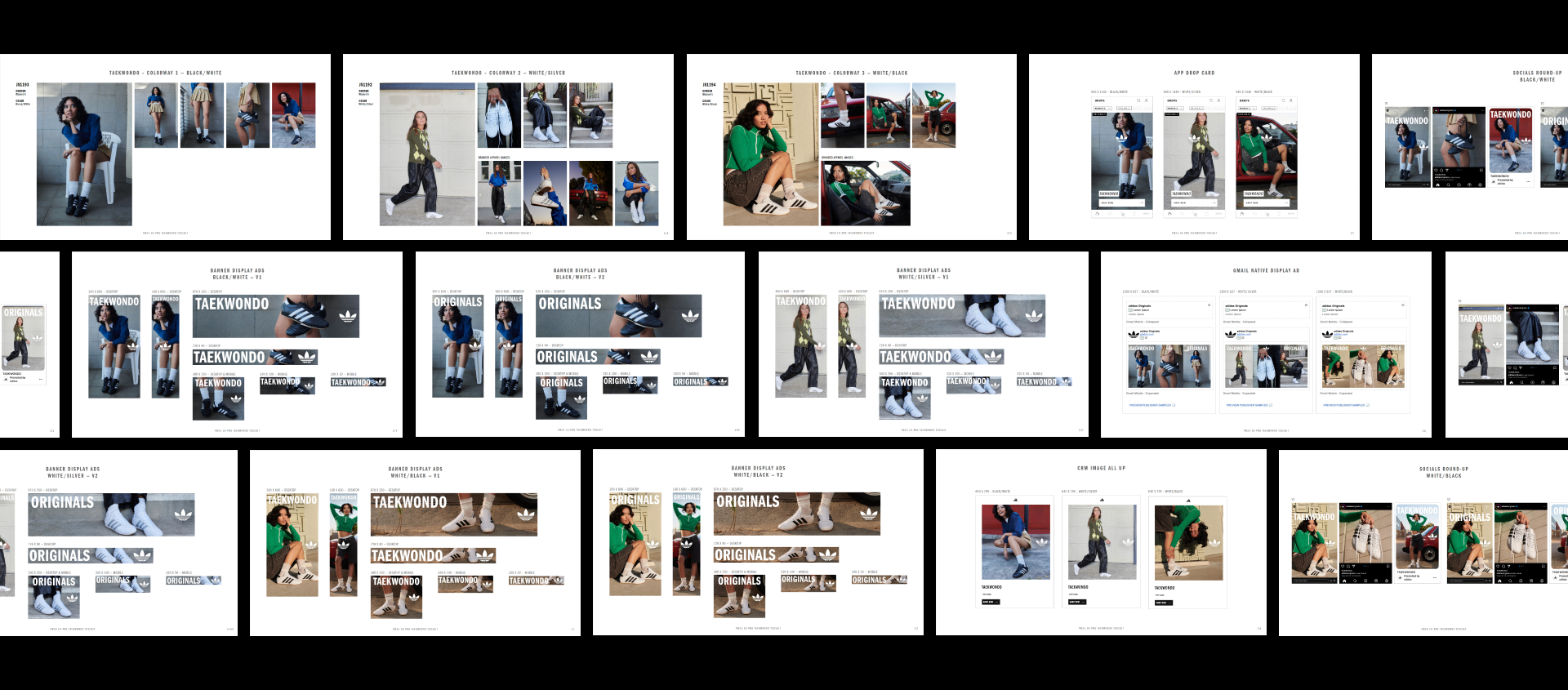
Task: Select the wide ORIGINALS billboard banner, White/Silver V2
Action: coord(111,514)
